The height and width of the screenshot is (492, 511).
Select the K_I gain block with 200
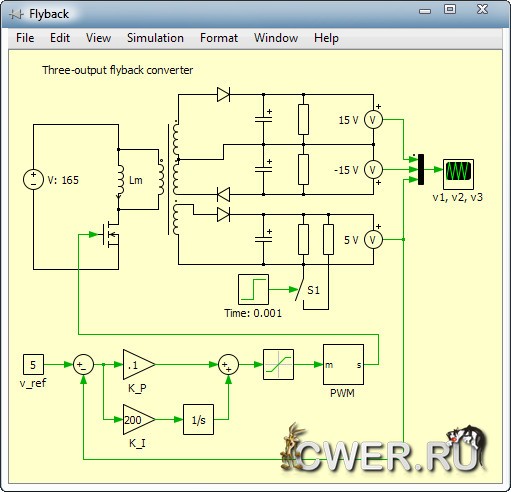139,420
